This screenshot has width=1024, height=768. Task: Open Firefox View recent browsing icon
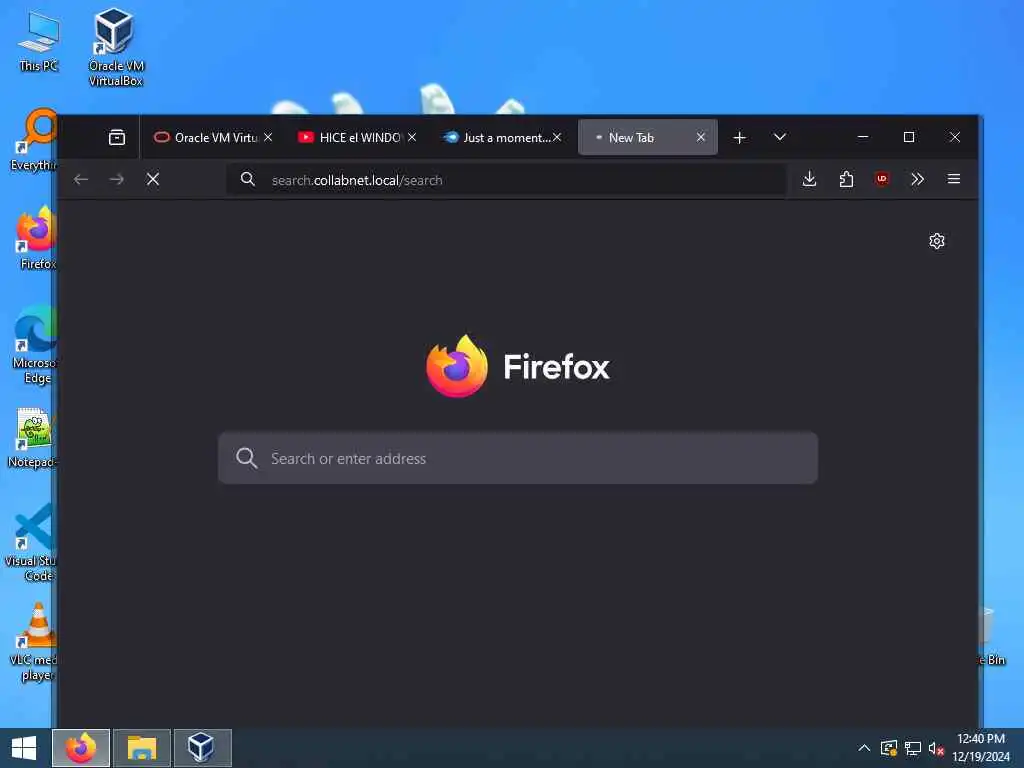tap(117, 137)
